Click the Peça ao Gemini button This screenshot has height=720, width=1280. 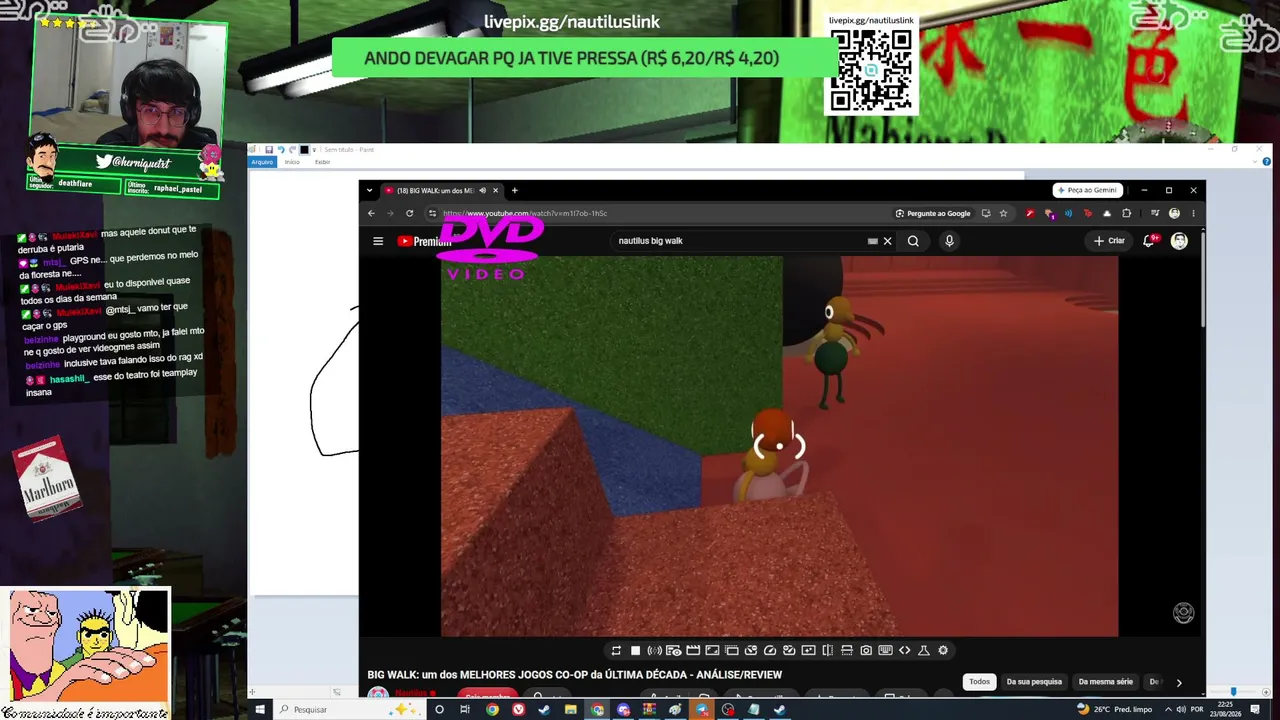(x=1086, y=190)
